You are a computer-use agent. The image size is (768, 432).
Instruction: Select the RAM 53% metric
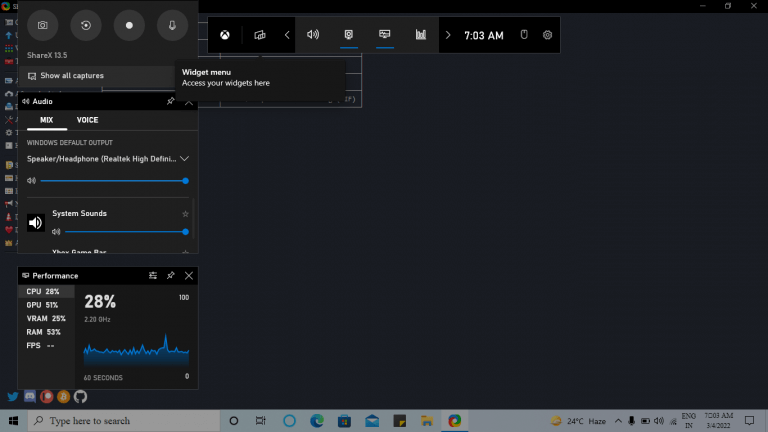pos(46,332)
